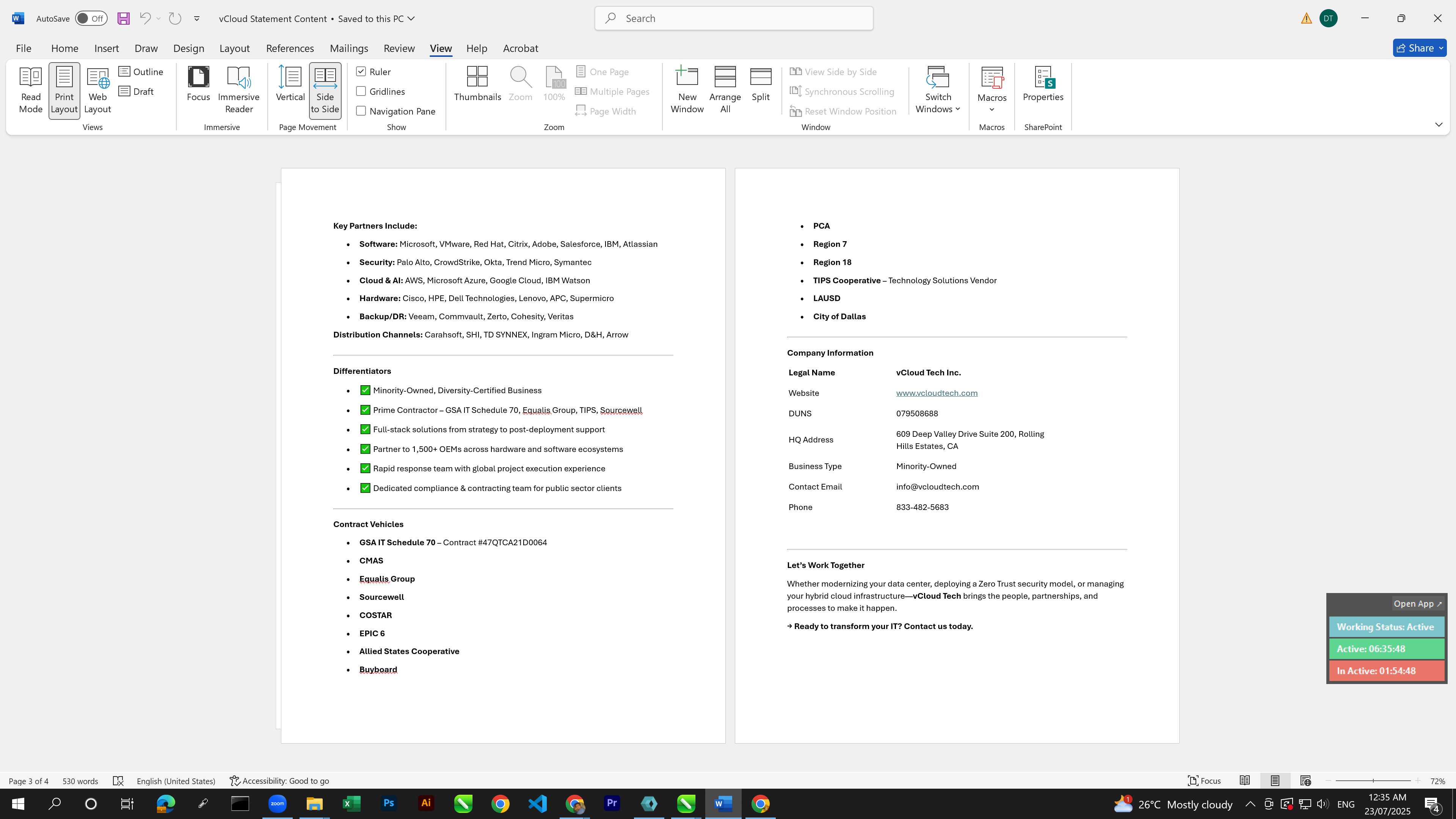Screen dimensions: 1456x819
Task: Open Immersive Reader
Action: [238, 91]
